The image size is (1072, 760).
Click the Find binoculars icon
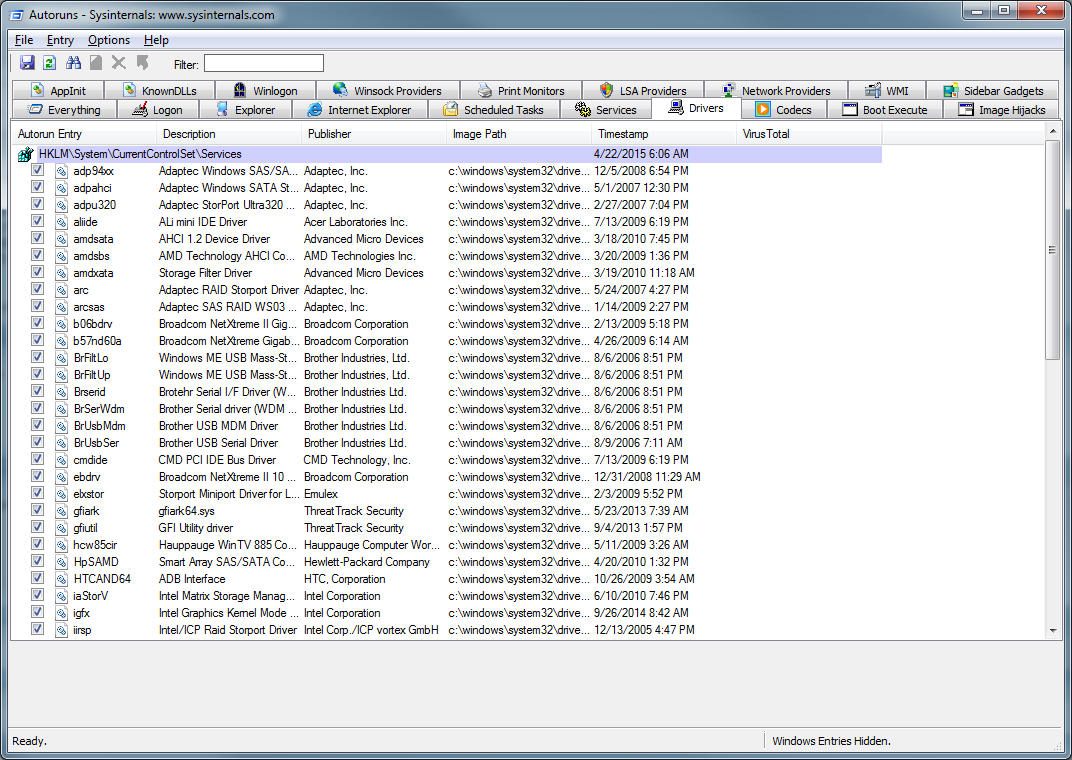(x=73, y=63)
